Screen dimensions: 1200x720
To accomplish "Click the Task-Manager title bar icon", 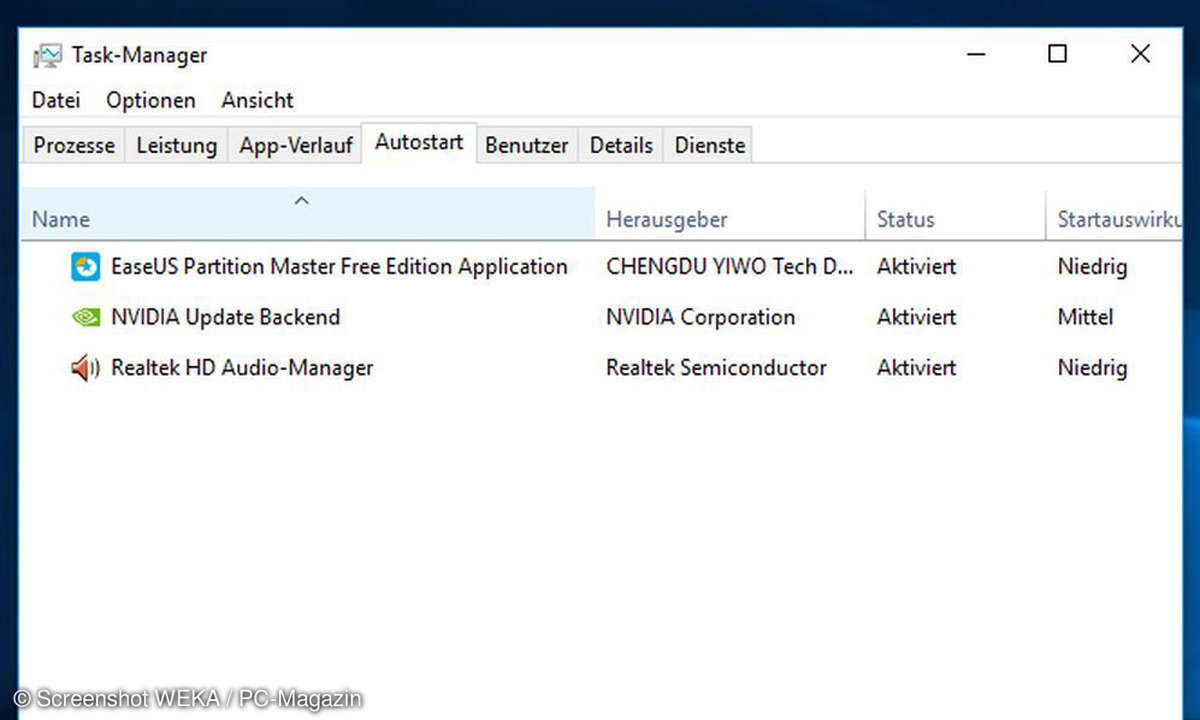I will tap(47, 55).
